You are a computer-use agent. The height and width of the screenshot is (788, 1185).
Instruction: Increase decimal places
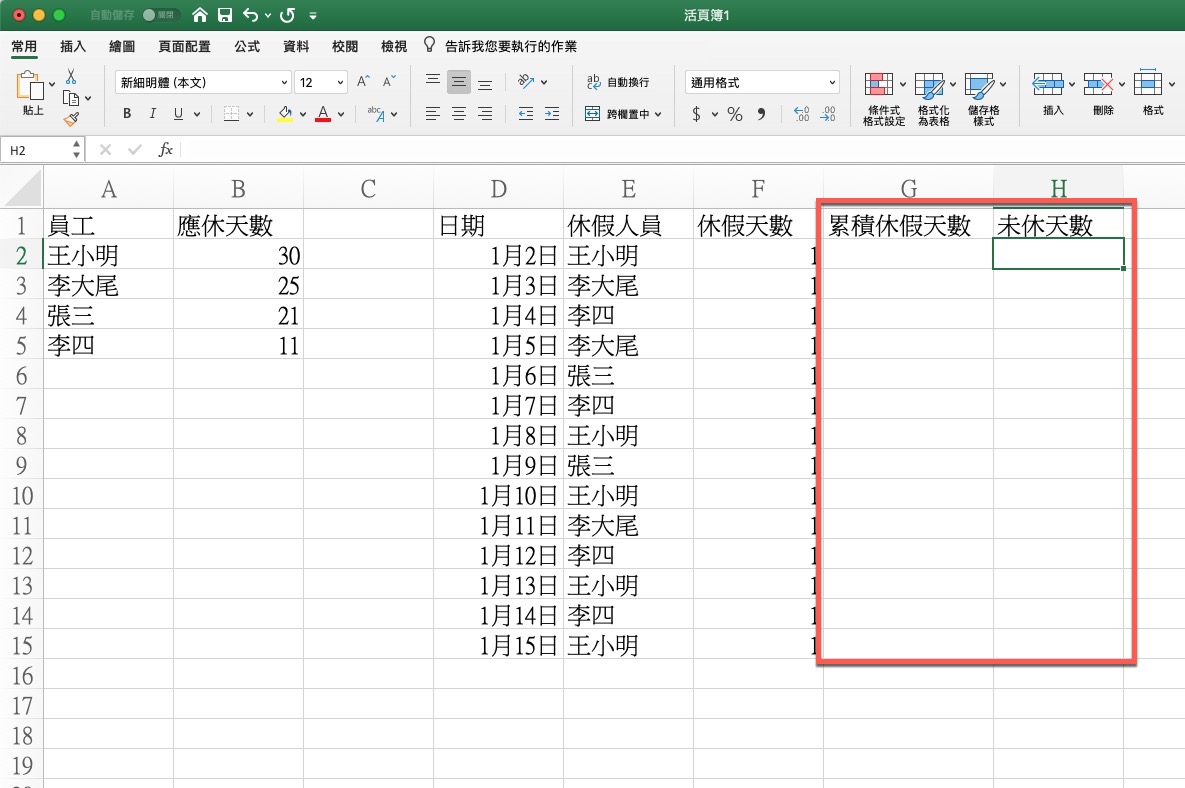[x=802, y=114]
